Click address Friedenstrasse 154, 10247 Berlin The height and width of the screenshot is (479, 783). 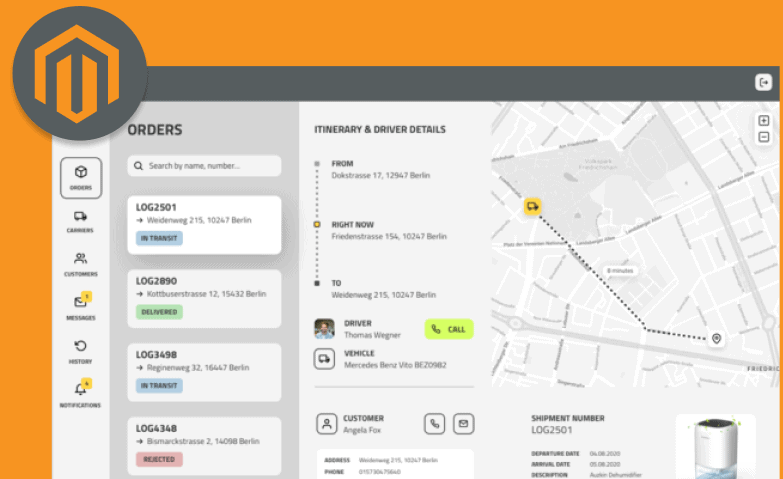point(389,236)
